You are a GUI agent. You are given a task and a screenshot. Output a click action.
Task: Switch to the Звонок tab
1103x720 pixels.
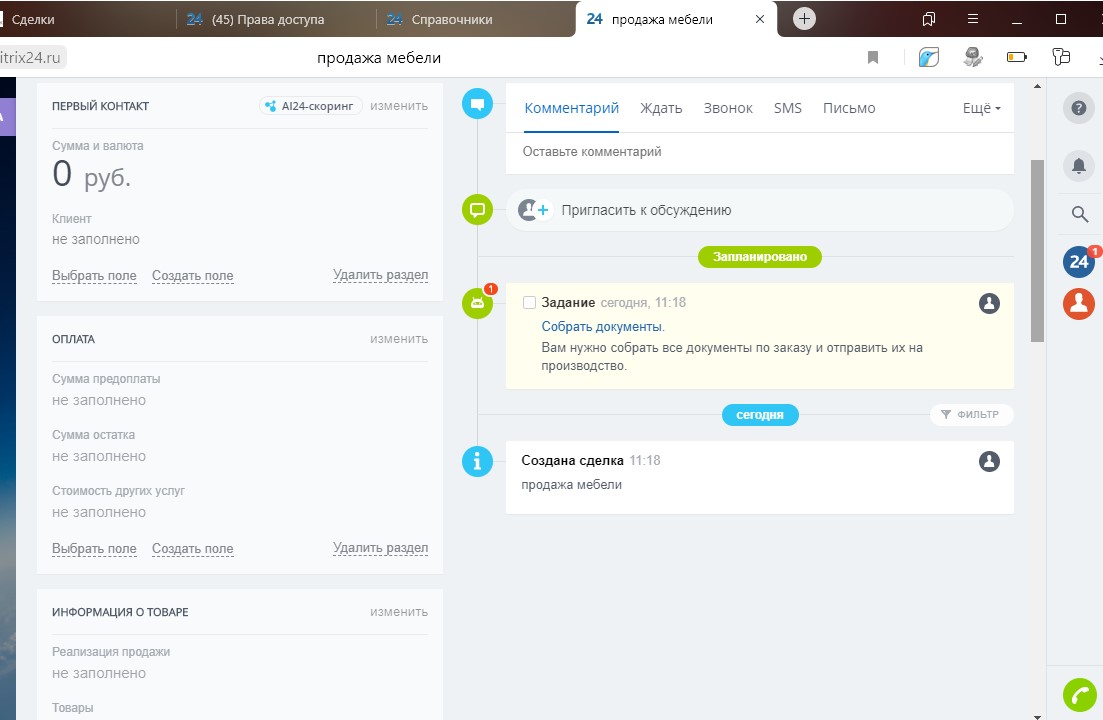(x=728, y=108)
